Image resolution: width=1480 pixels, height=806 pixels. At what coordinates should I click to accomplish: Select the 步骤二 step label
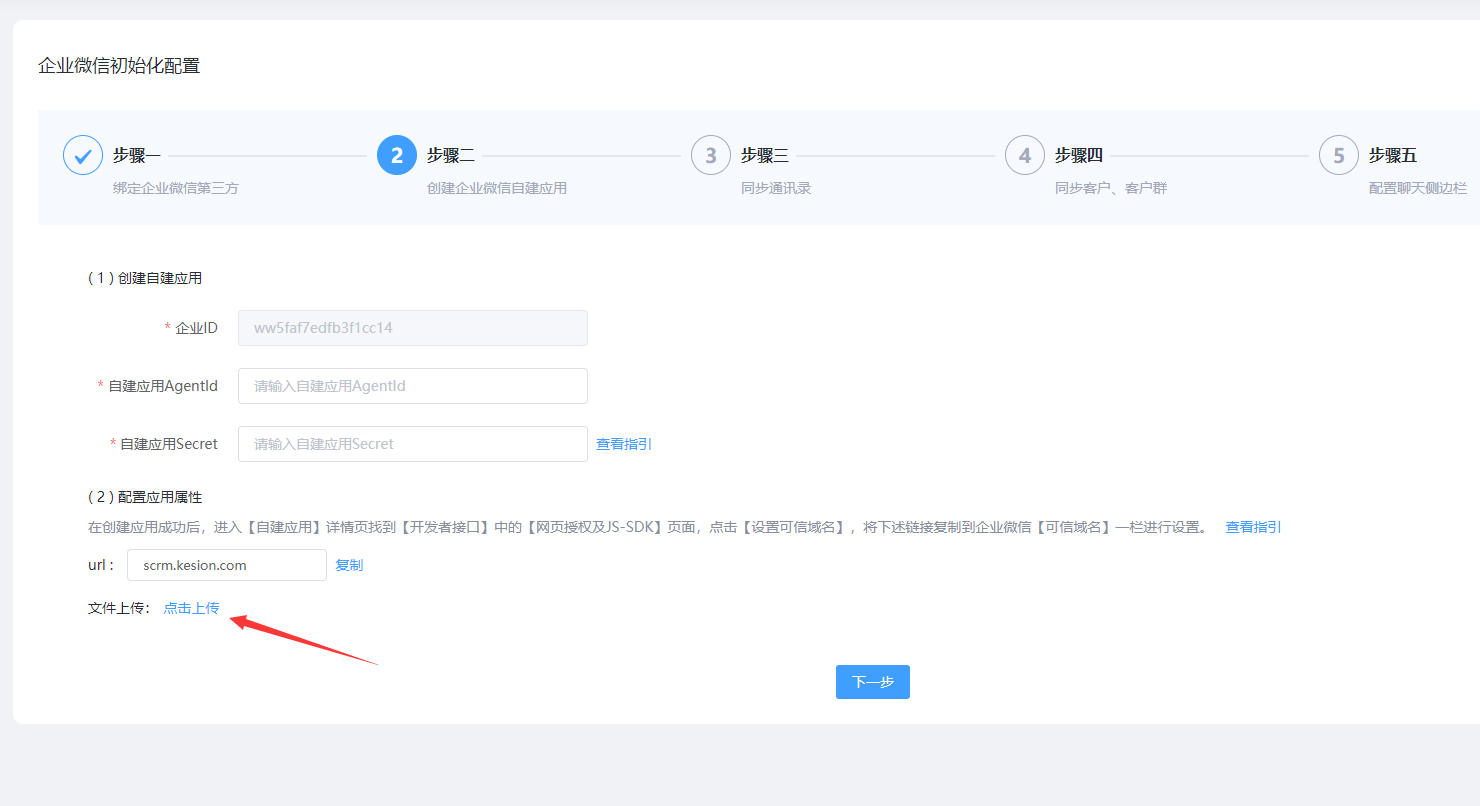pyautogui.click(x=451, y=156)
